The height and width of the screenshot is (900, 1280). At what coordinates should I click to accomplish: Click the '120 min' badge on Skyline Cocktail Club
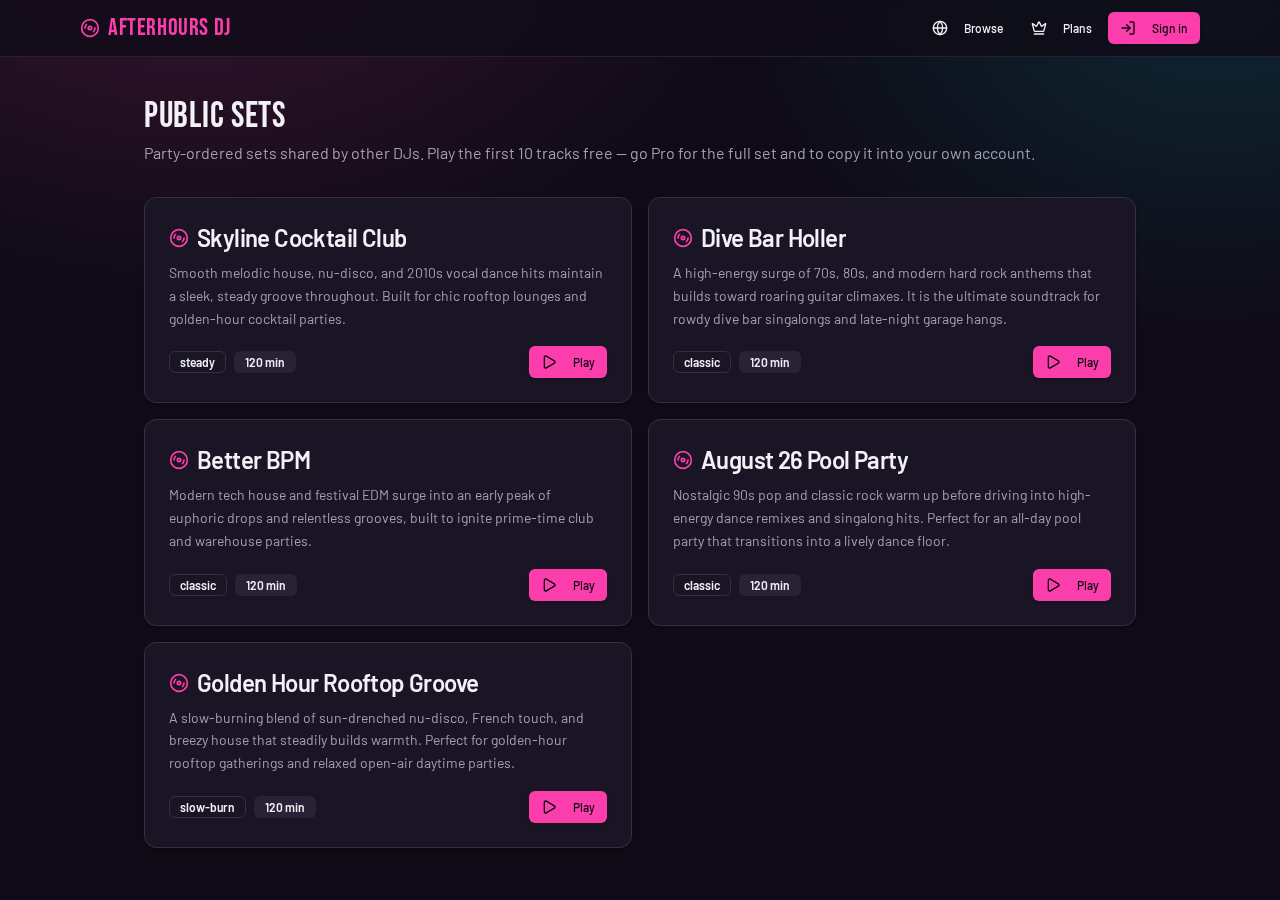[x=265, y=362]
